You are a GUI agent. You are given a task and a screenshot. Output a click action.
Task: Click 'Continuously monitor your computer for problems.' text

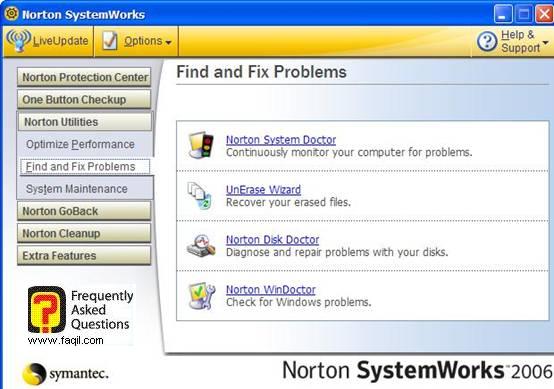349,153
